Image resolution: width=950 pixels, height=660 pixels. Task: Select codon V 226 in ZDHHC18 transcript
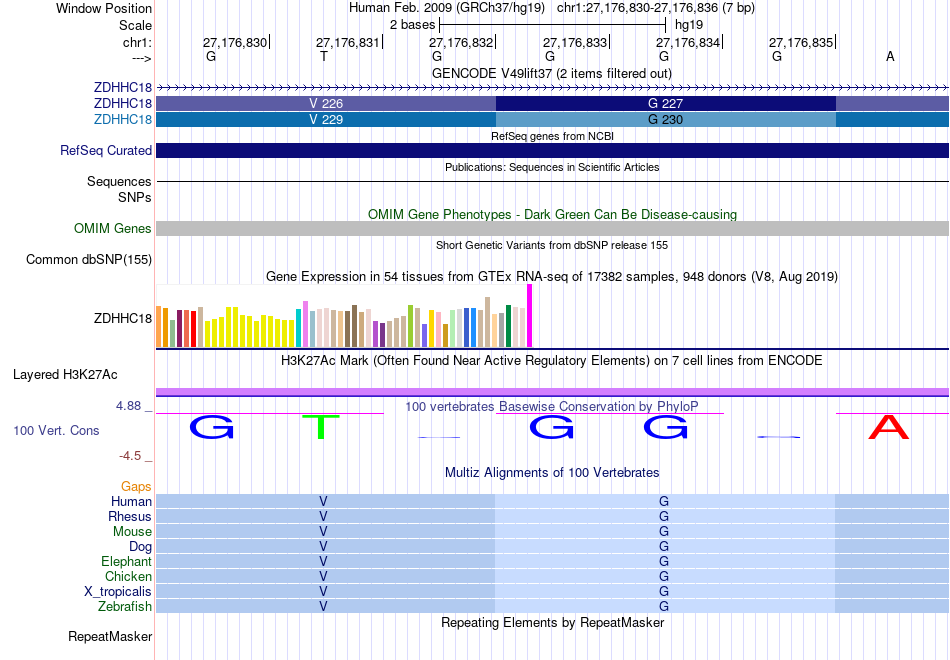[326, 104]
